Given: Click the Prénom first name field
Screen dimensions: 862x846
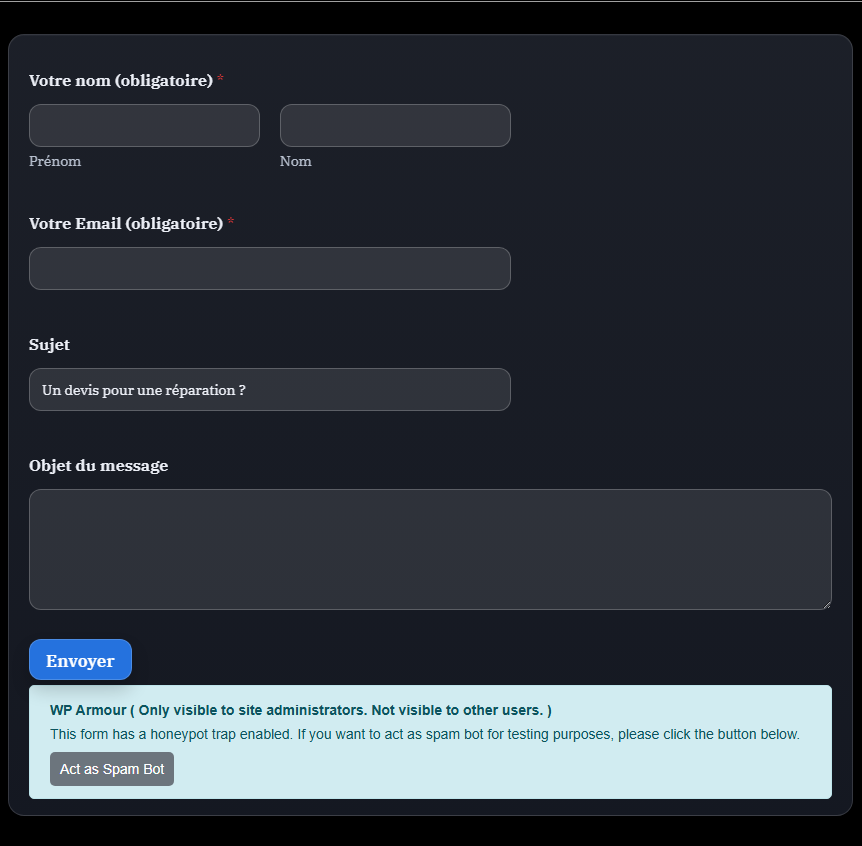Looking at the screenshot, I should (144, 126).
